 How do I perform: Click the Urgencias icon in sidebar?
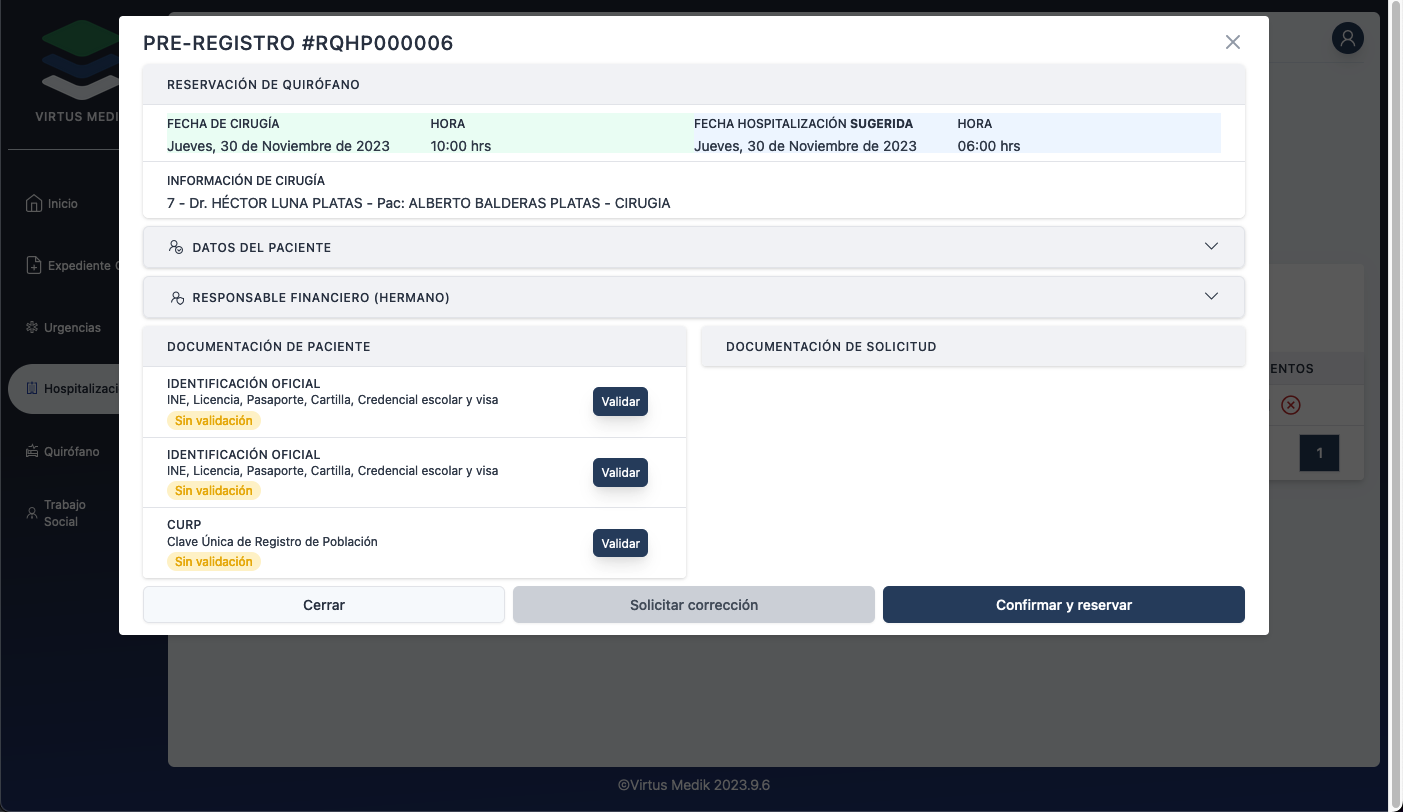coord(33,328)
